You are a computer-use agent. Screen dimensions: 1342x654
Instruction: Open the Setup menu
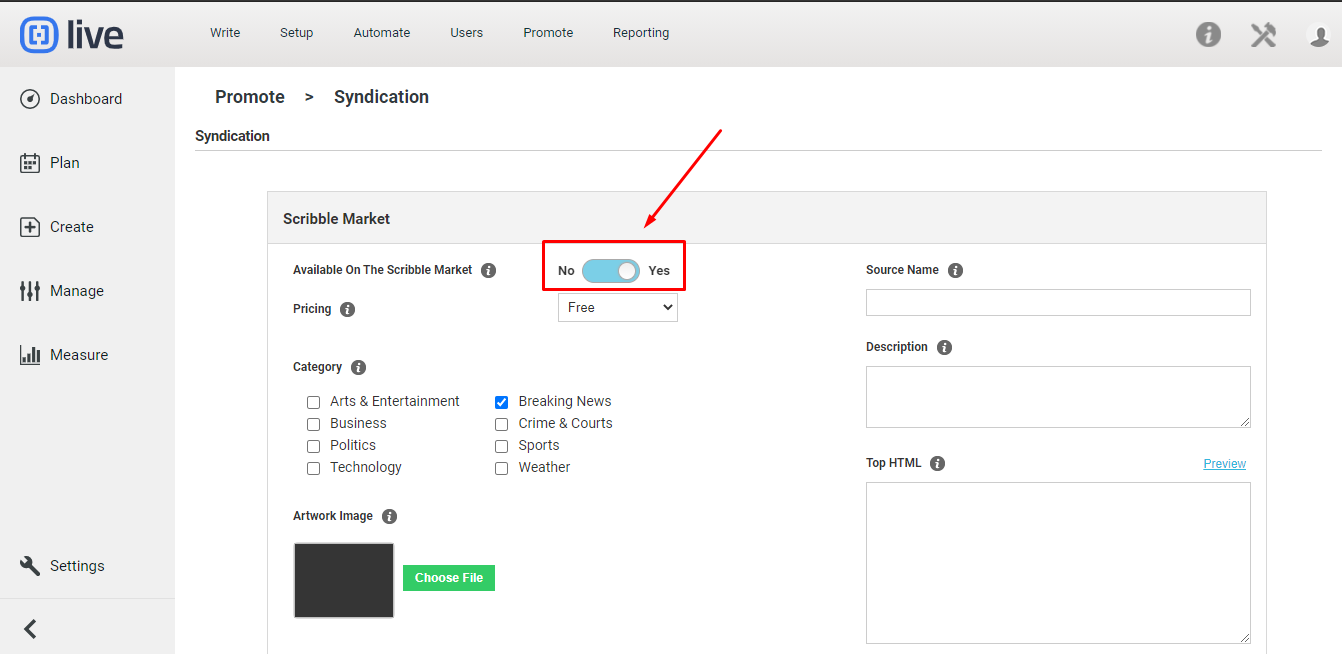point(297,33)
